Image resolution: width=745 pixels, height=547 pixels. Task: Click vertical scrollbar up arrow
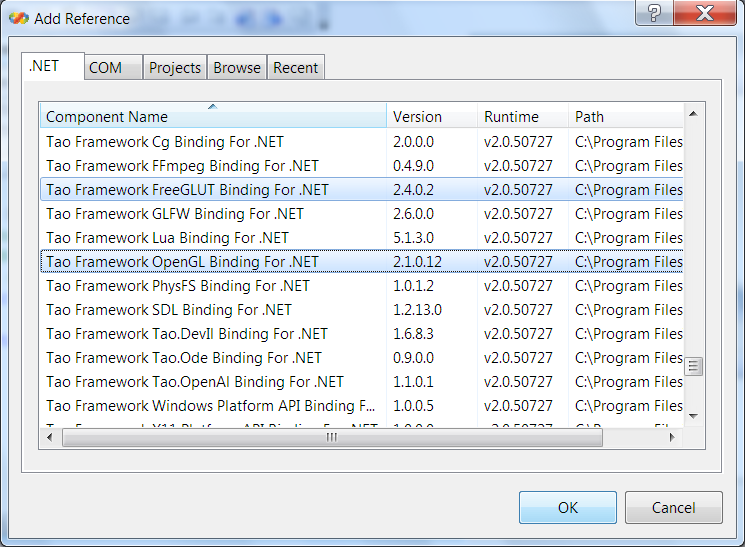click(x=693, y=114)
